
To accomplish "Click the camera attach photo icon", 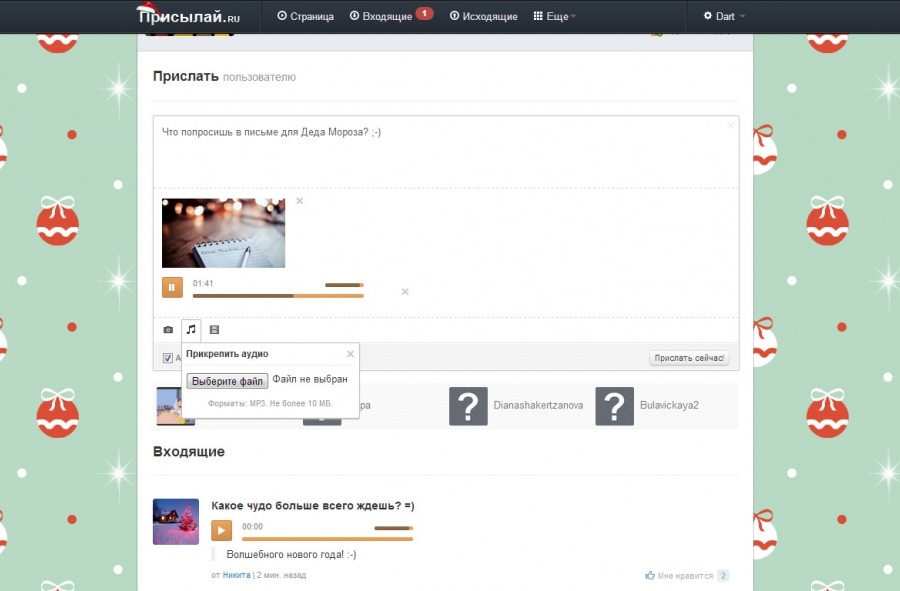I will [x=168, y=329].
